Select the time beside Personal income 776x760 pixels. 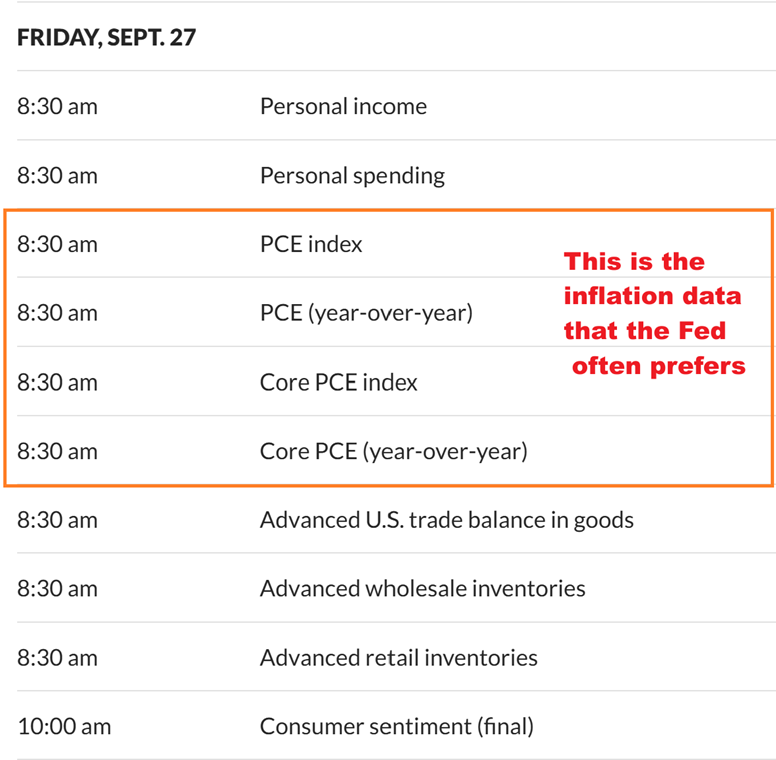tap(57, 106)
